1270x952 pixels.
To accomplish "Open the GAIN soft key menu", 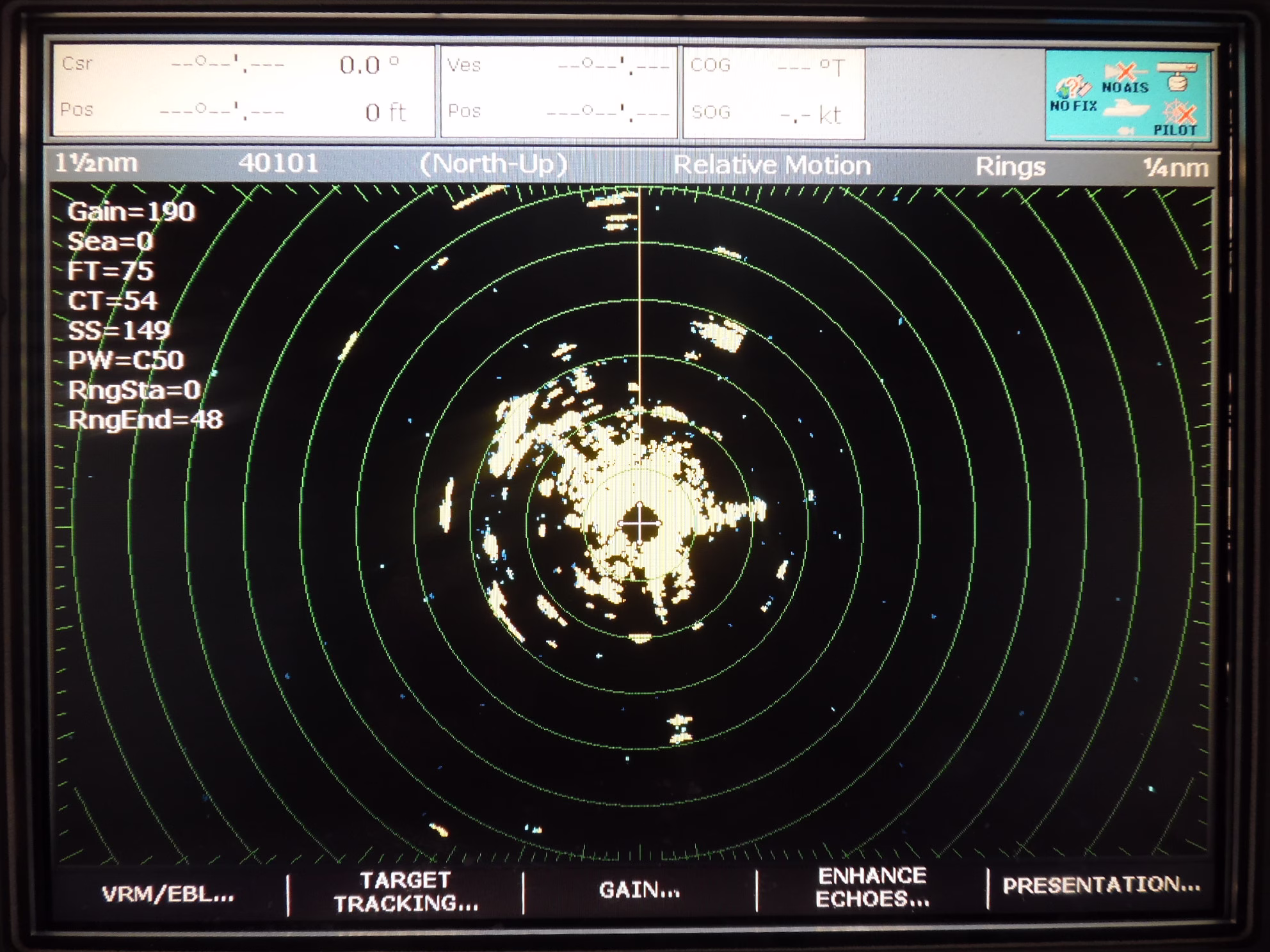I will pyautogui.click(x=639, y=889).
